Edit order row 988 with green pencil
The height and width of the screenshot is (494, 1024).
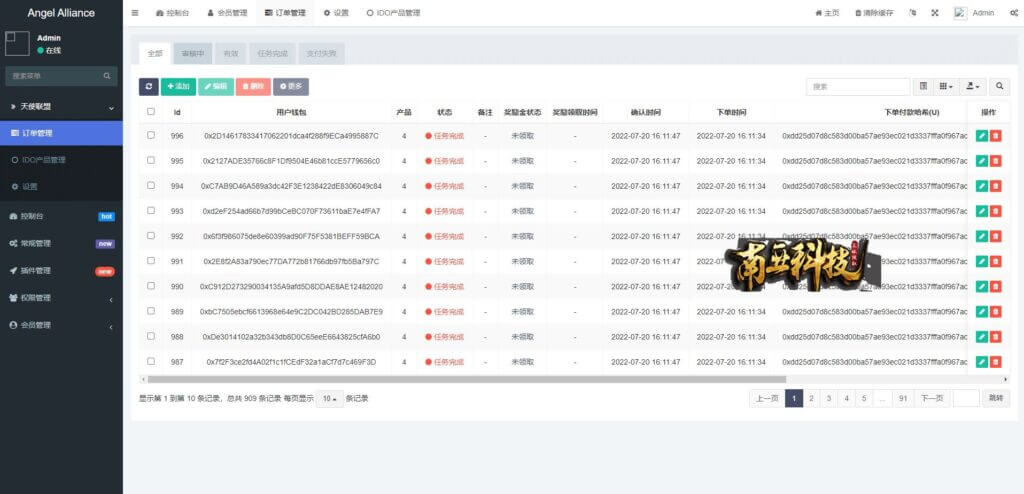(982, 337)
